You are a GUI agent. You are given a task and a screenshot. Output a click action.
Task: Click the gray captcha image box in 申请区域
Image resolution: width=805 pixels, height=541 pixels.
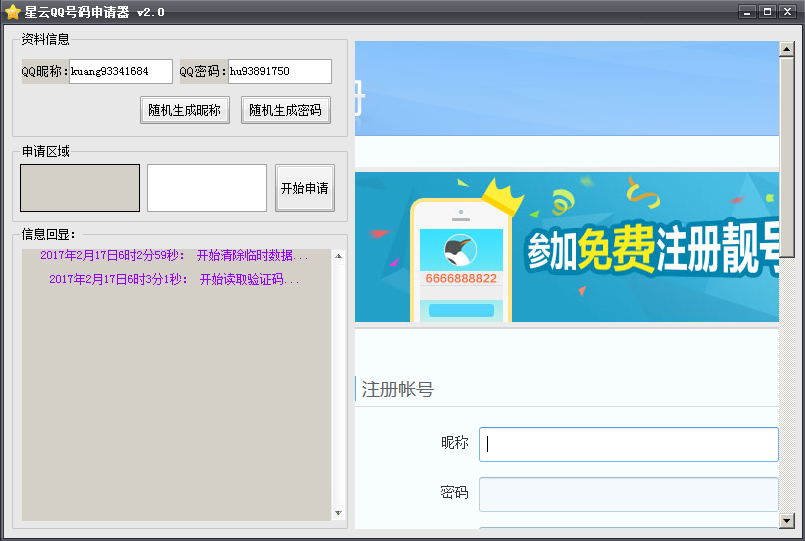coord(80,188)
